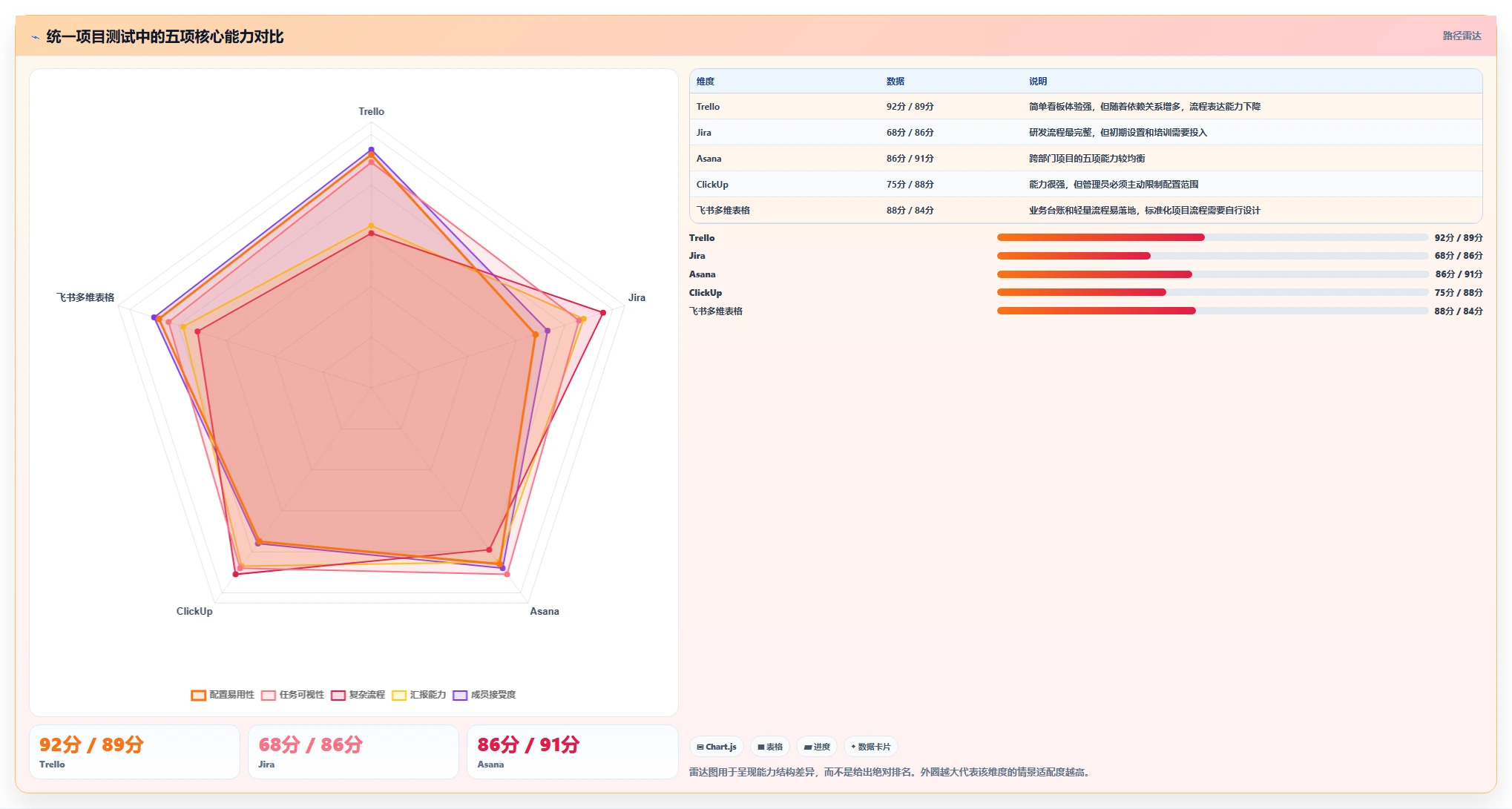The height and width of the screenshot is (809, 1512).
Task: Click description 跨部门项目的五项能力较均衡
Action: [x=1087, y=159]
